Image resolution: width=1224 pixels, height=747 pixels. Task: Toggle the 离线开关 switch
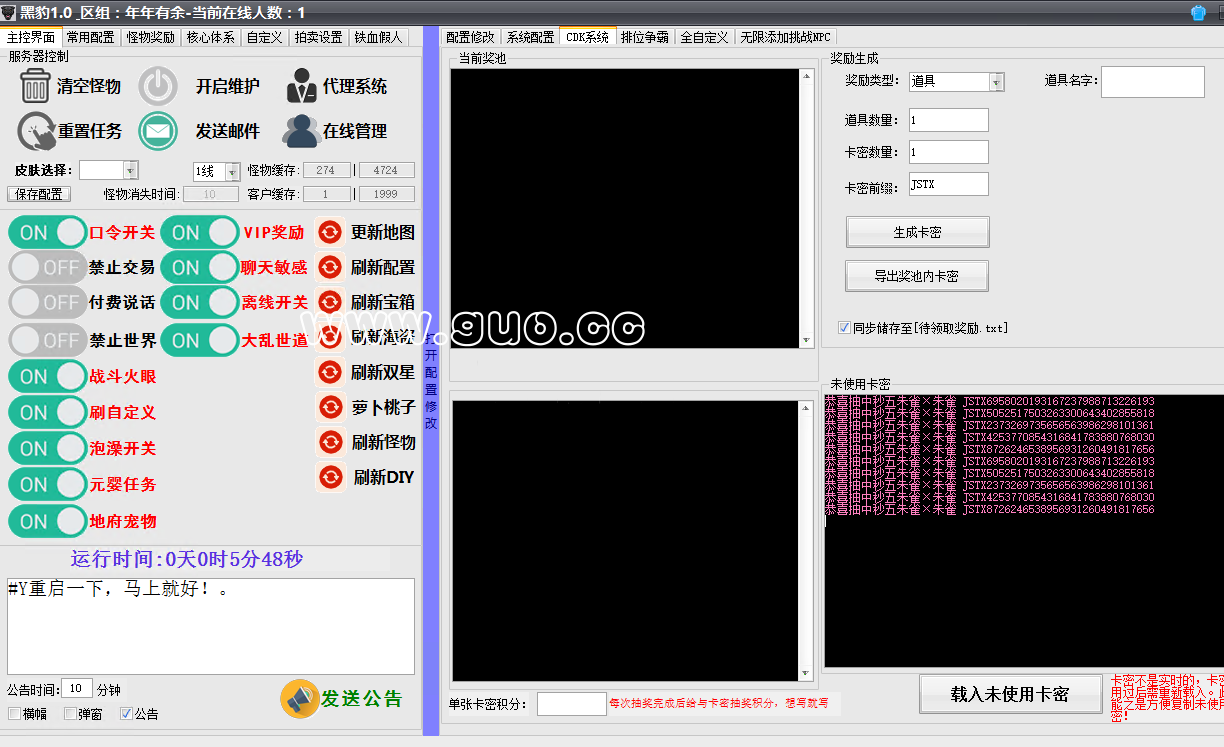(x=200, y=302)
